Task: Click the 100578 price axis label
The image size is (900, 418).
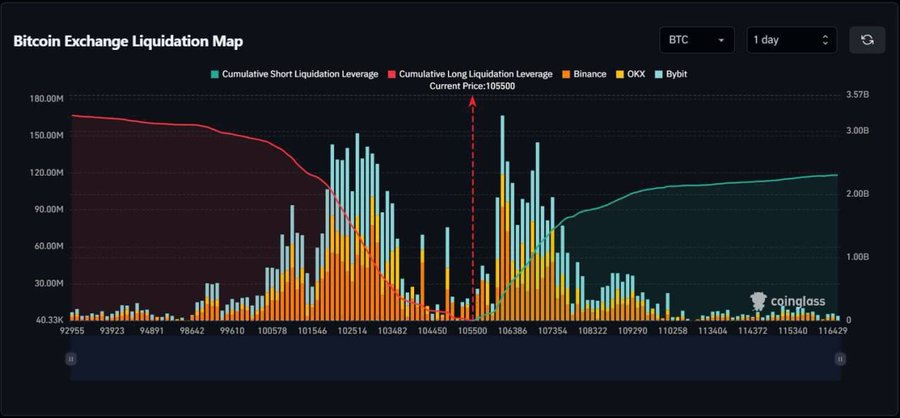Action: 275,331
